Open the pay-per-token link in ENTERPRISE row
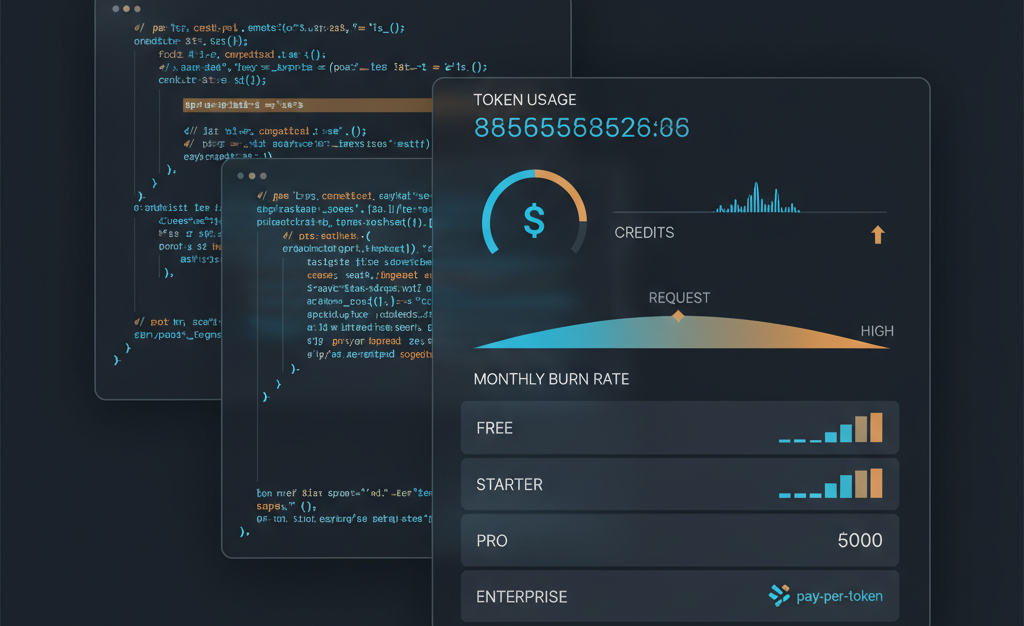Image resolution: width=1024 pixels, height=626 pixels. [839, 596]
